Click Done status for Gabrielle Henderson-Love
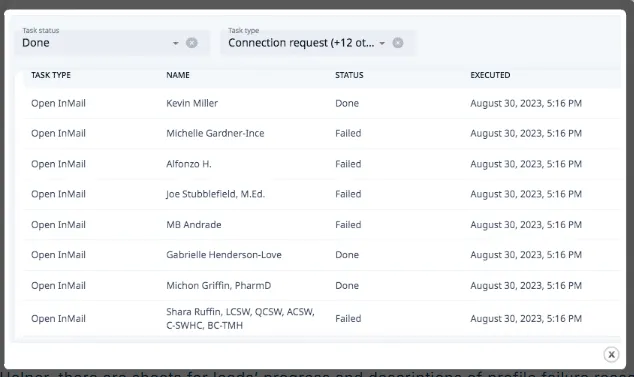Viewport: 634px width, 377px height. [x=347, y=255]
